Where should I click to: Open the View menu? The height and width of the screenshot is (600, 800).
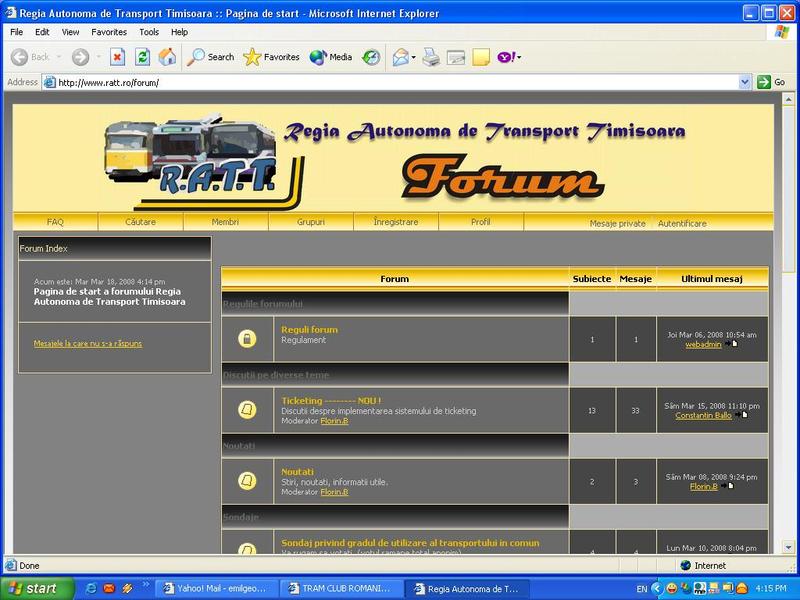tap(70, 32)
